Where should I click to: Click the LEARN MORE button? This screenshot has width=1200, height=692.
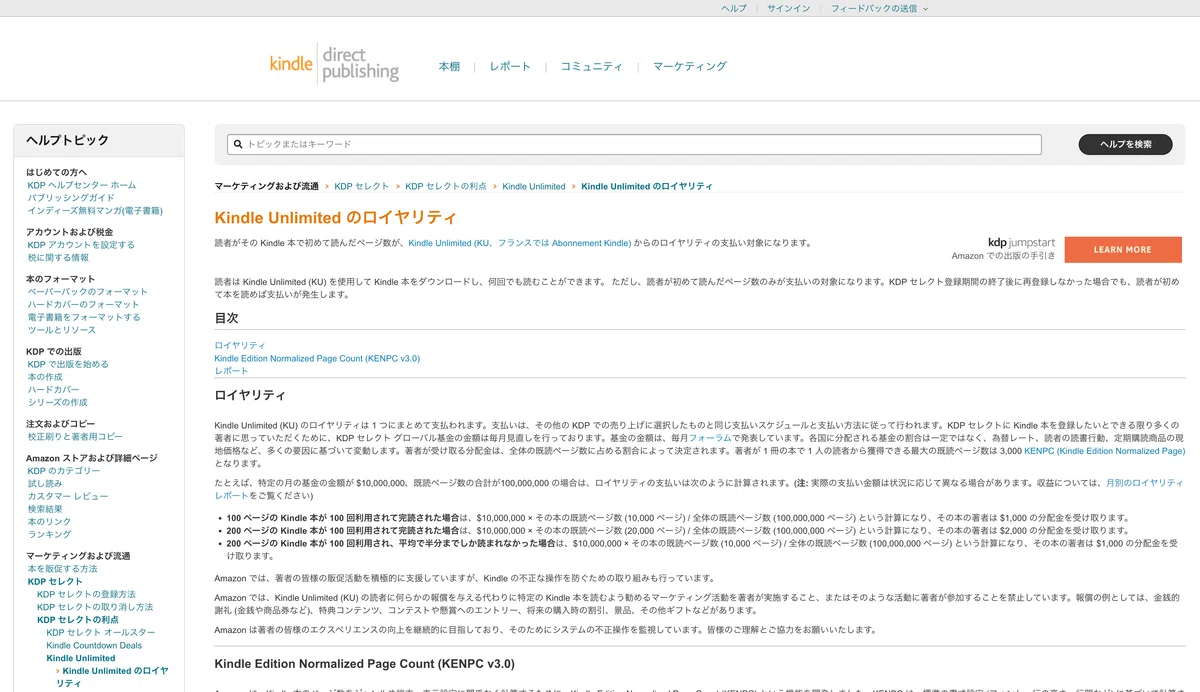pyautogui.click(x=1123, y=250)
